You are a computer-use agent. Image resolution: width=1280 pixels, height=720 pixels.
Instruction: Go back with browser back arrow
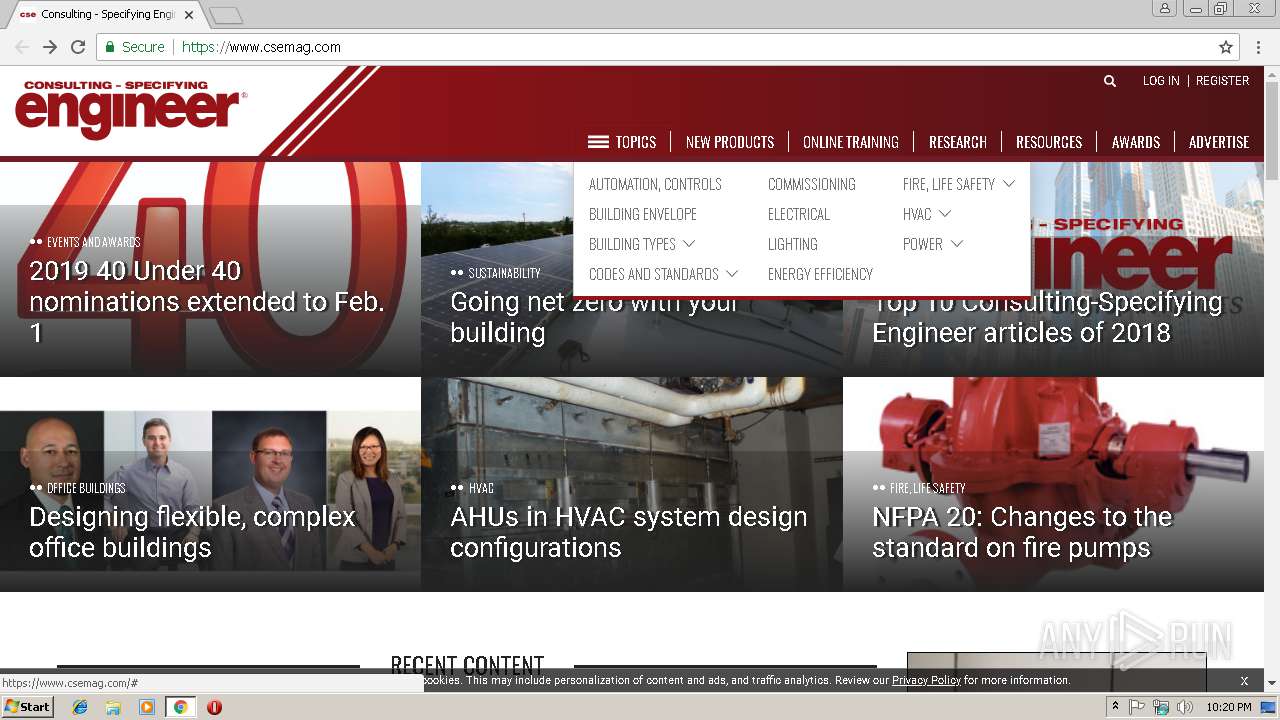(x=22, y=47)
